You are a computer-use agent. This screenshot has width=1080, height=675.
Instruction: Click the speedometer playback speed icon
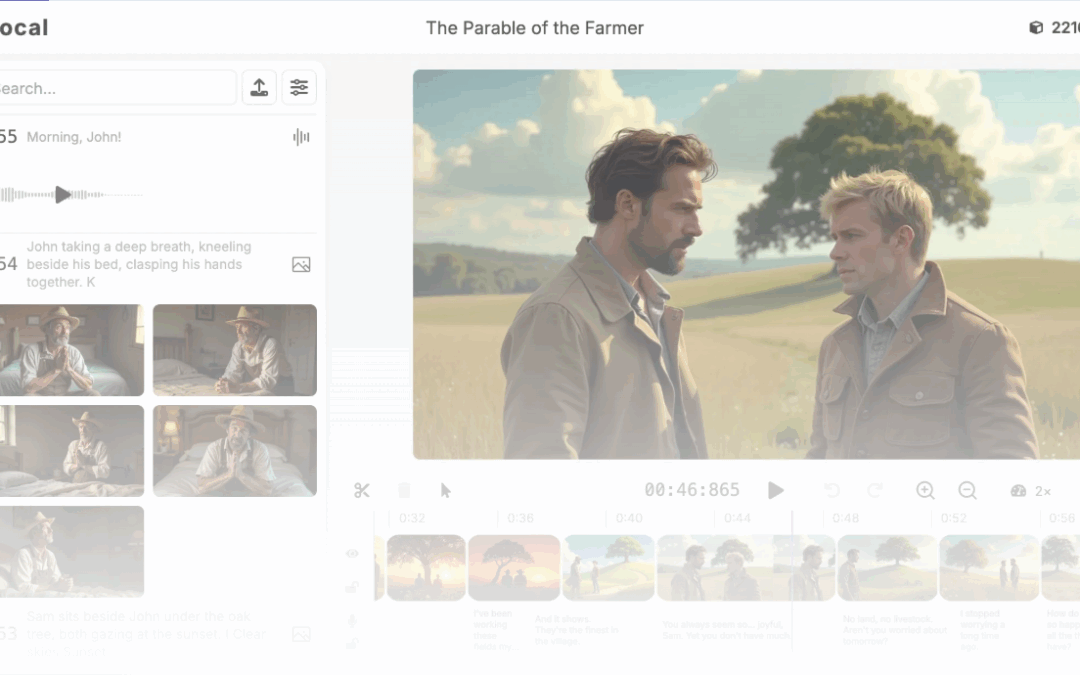pyautogui.click(x=1018, y=491)
